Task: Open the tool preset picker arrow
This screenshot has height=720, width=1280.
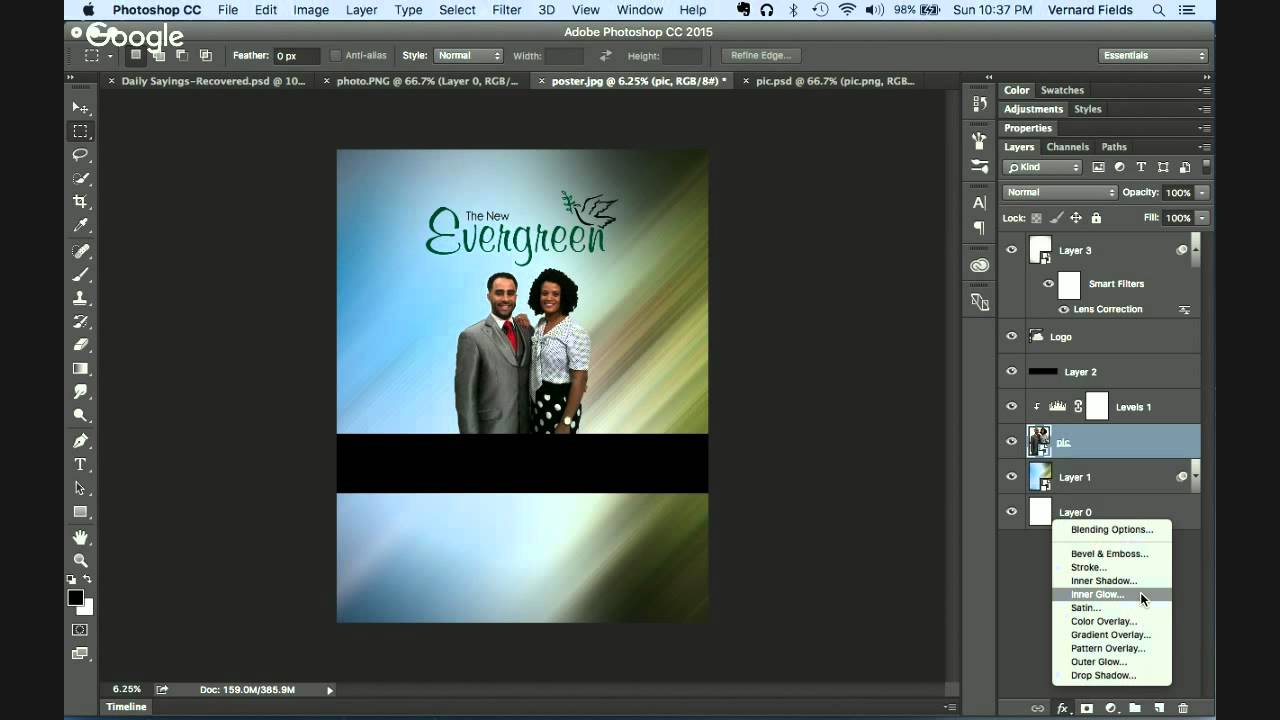Action: click(110, 56)
